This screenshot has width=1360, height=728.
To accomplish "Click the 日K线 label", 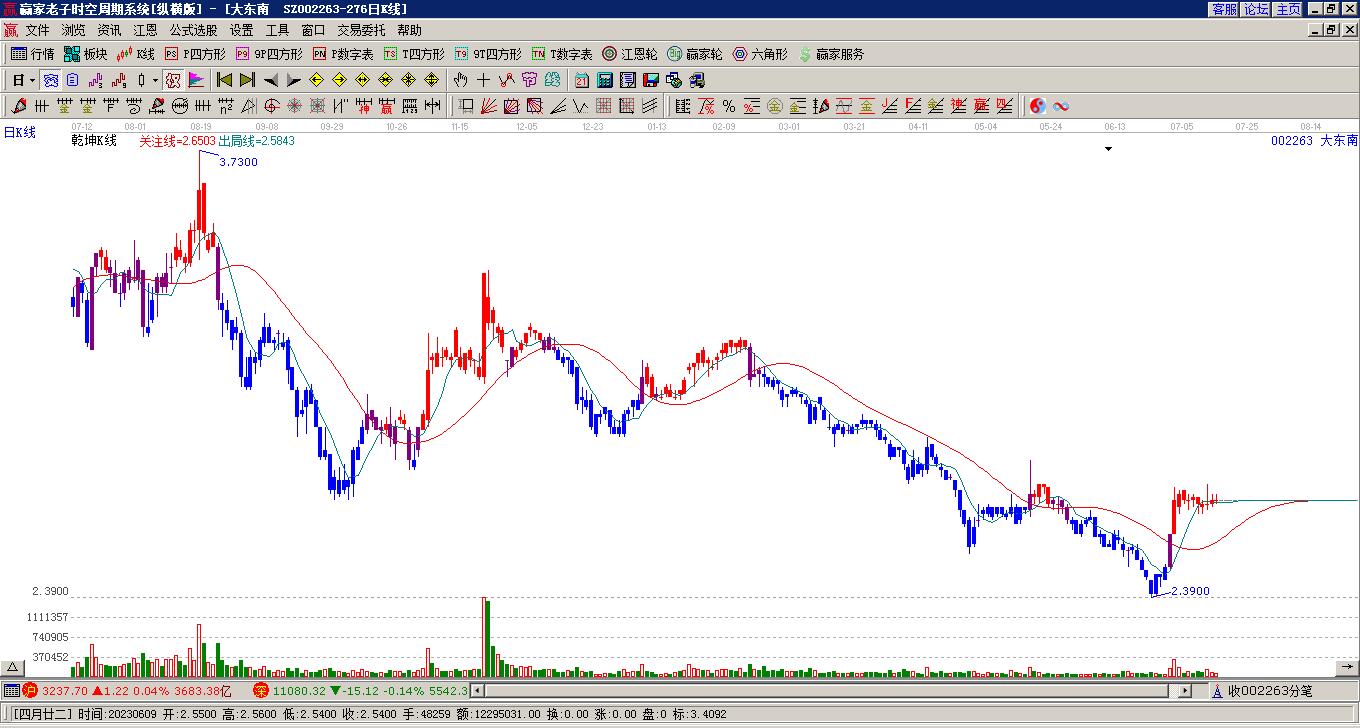I will 19,132.
